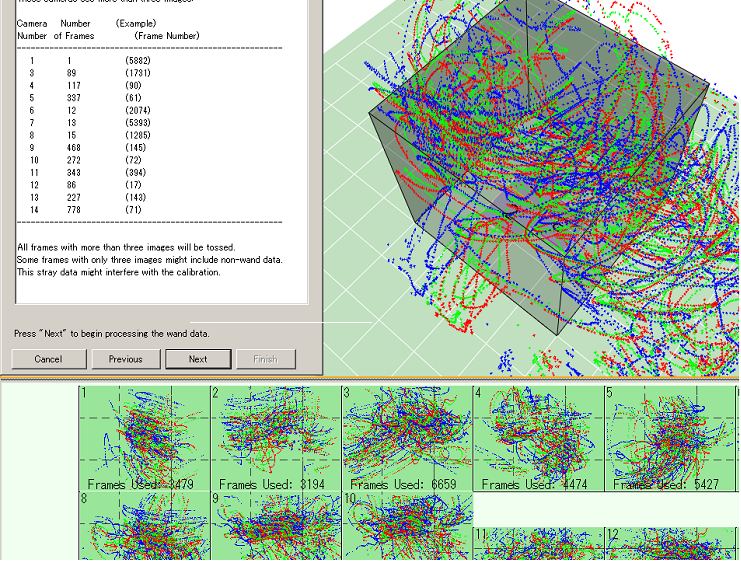Click 'Frames Used: 5427' label under camera 5
741x561 pixels.
pyautogui.click(x=666, y=484)
